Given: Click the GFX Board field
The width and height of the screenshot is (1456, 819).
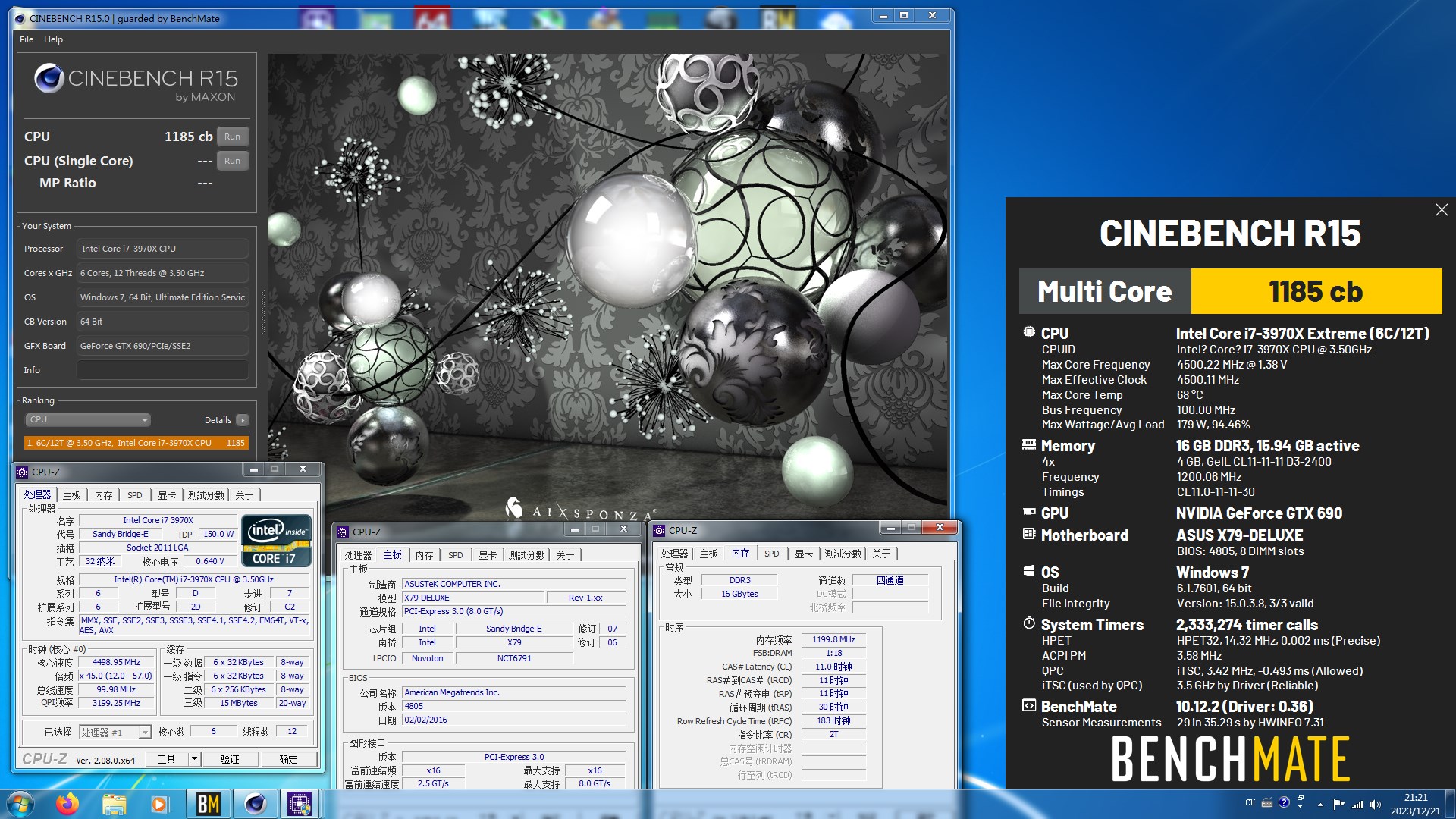Looking at the screenshot, I should tap(162, 346).
